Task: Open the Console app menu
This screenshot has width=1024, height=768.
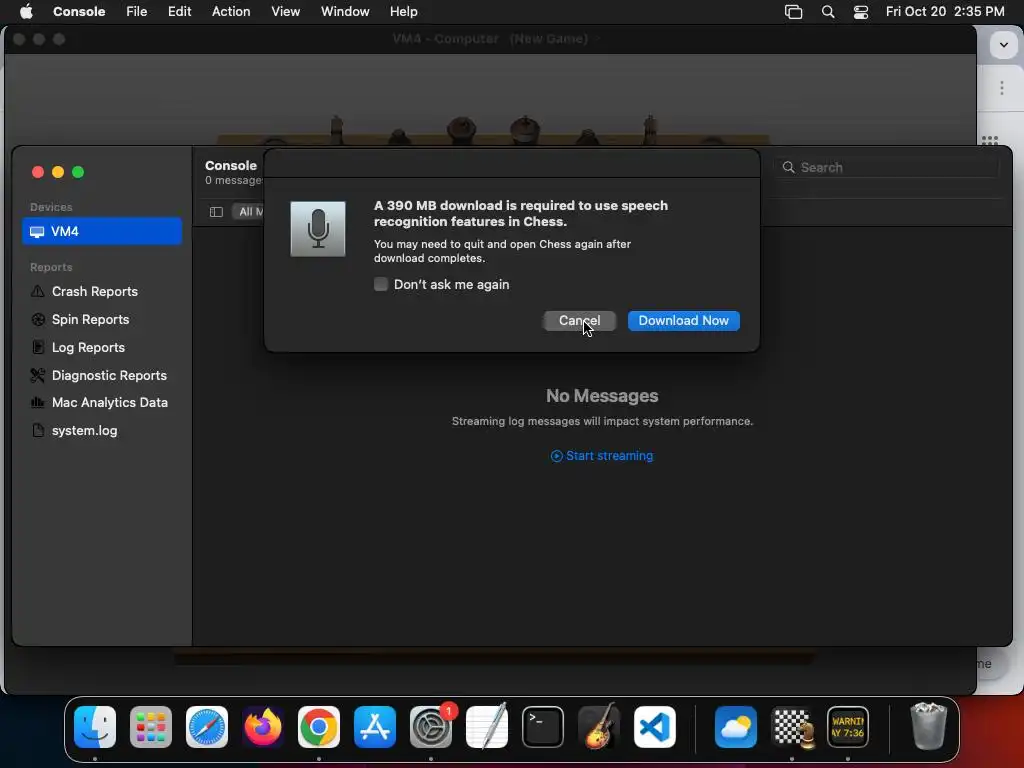Action: (79, 11)
